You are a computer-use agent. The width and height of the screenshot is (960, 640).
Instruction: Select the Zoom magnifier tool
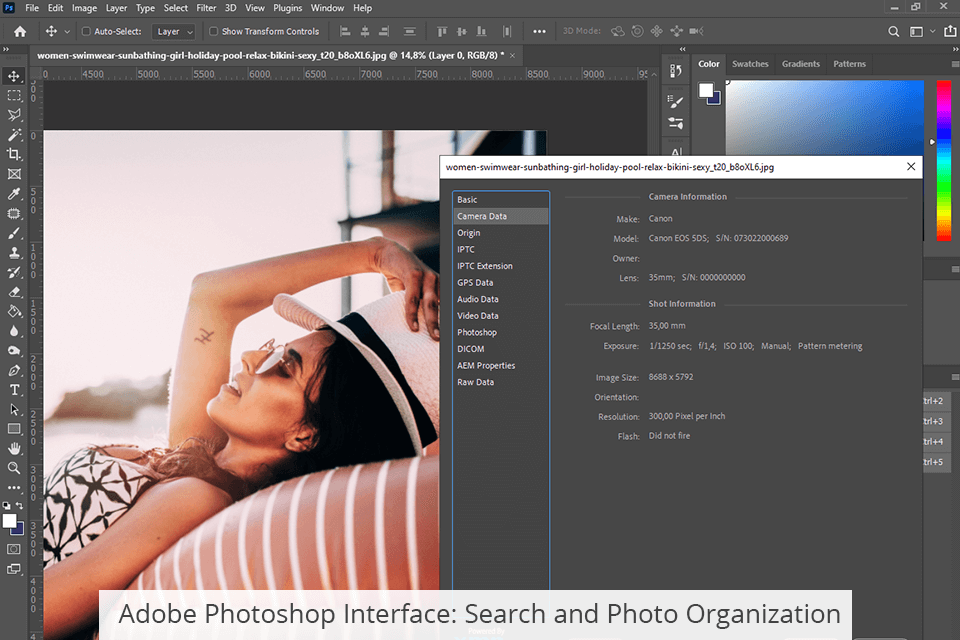tap(14, 468)
